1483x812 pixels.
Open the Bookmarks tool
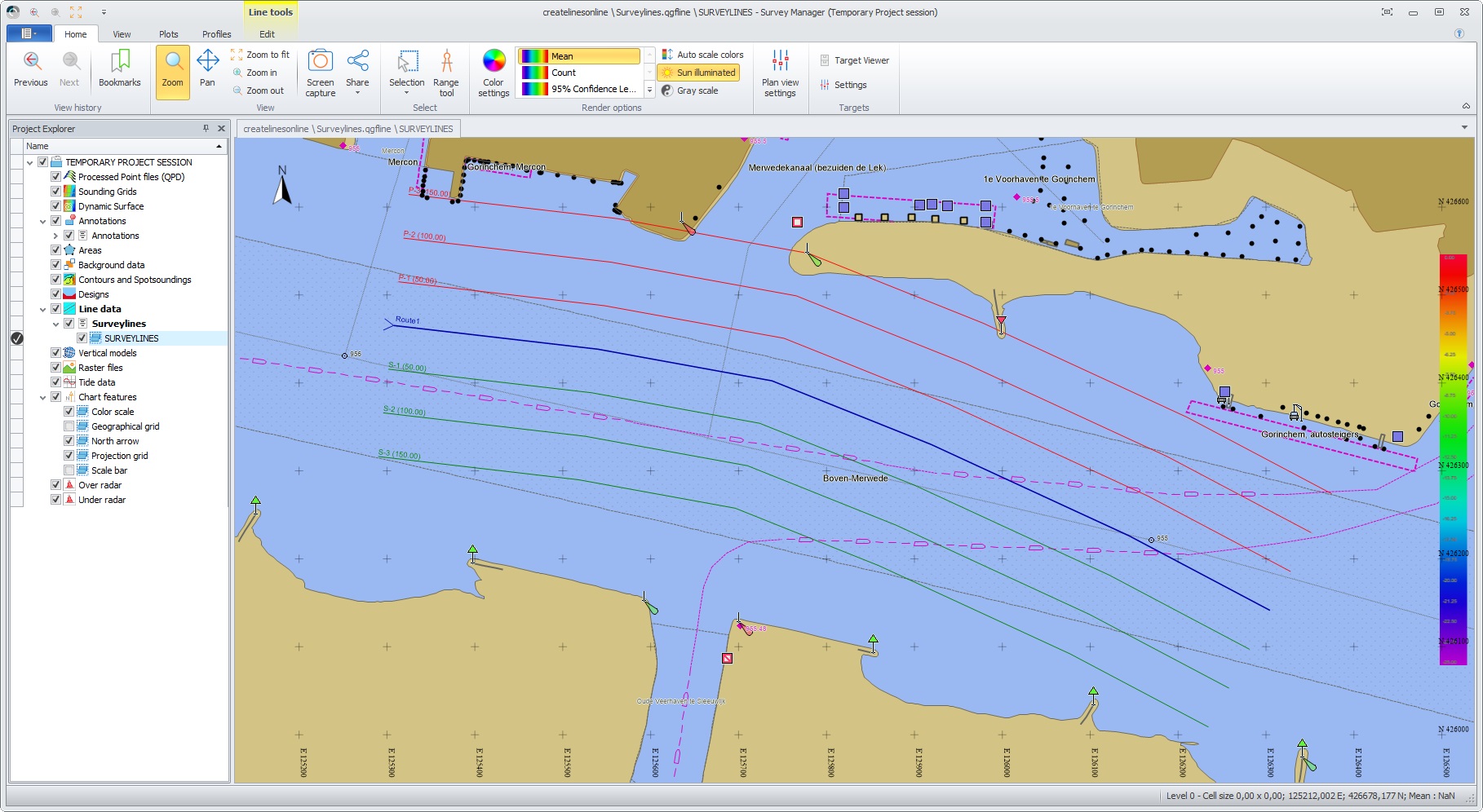pos(120,69)
